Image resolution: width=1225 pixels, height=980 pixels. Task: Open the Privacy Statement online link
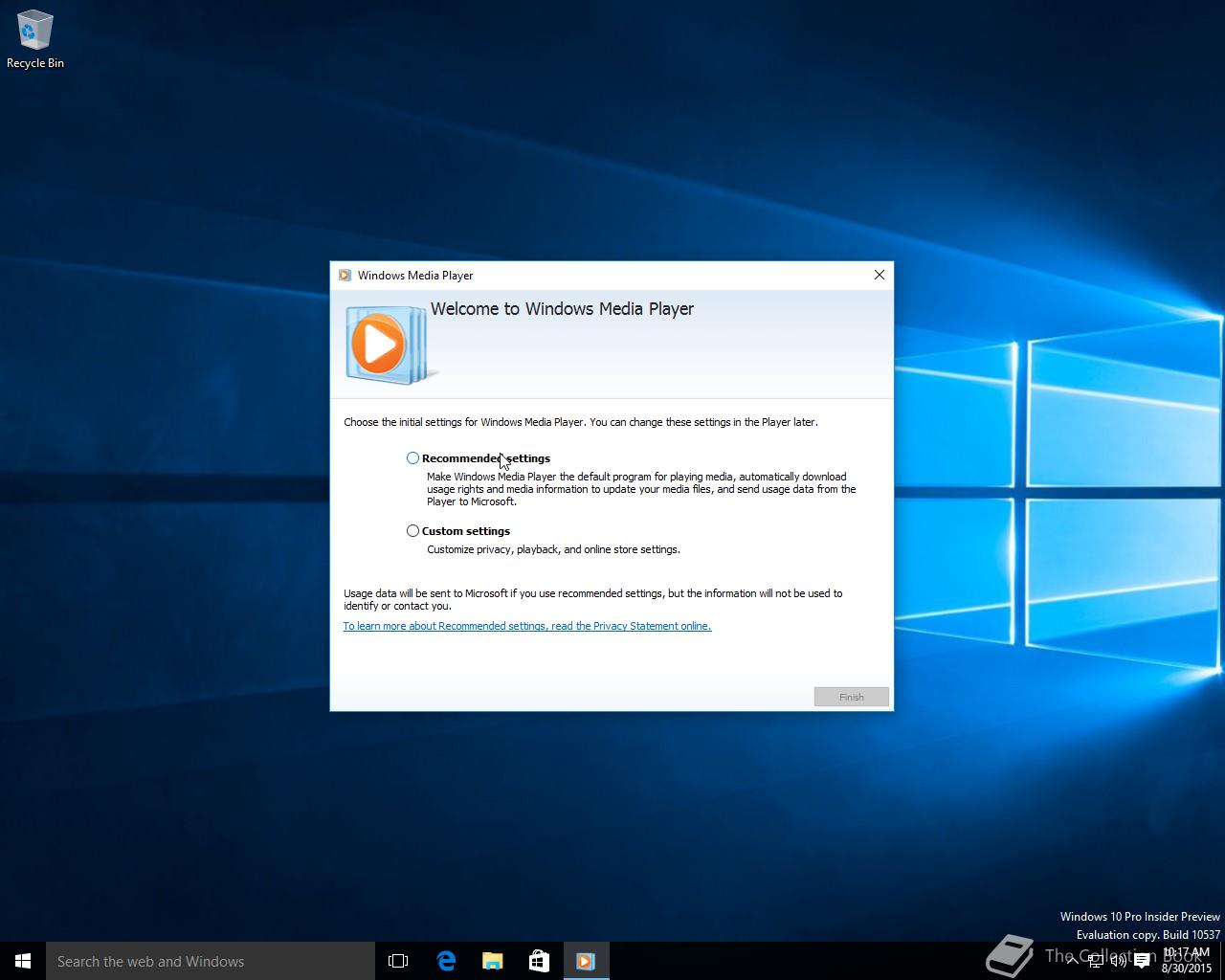pos(527,626)
